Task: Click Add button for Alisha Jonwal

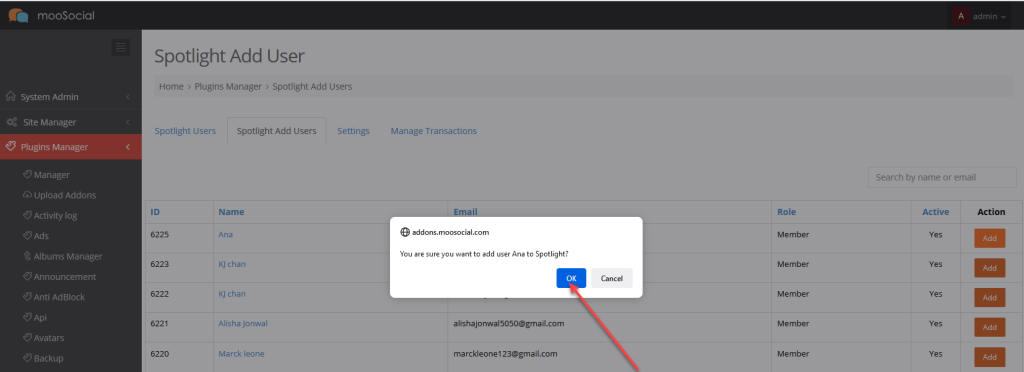Action: 989,327
